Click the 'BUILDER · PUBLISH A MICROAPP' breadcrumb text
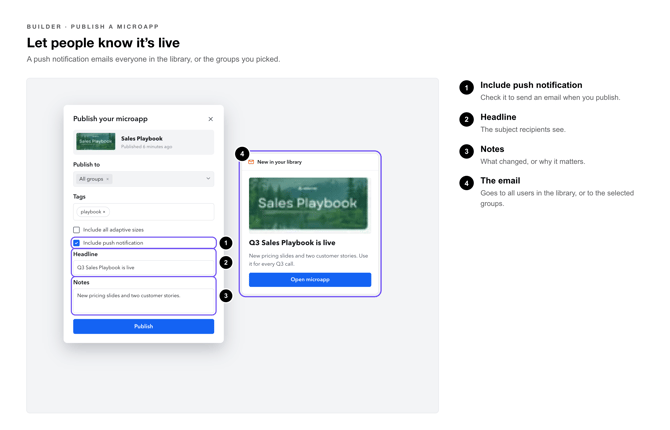Image resolution: width=670 pixels, height=430 pixels. pyautogui.click(x=93, y=27)
